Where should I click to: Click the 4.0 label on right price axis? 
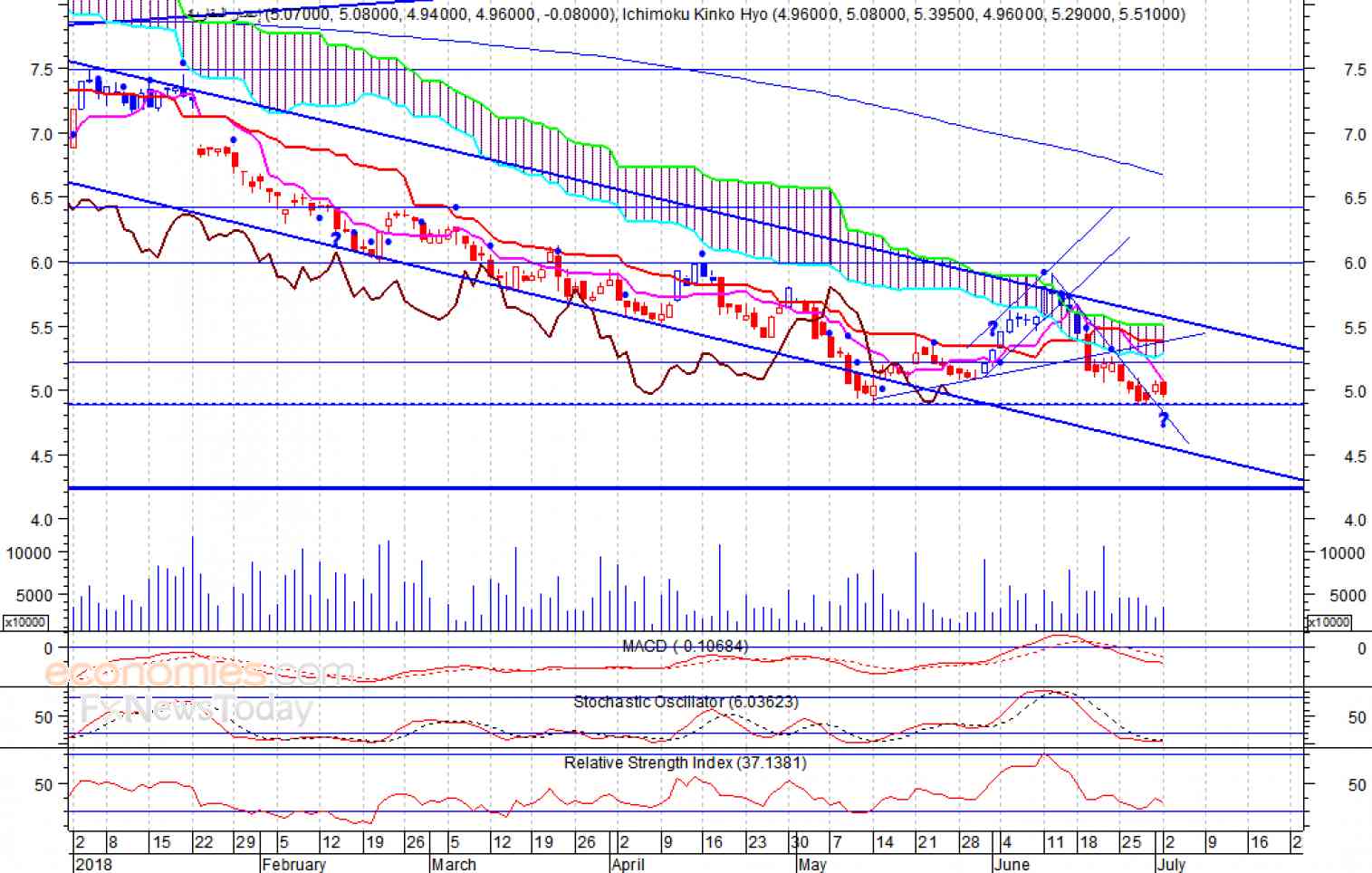pyautogui.click(x=1355, y=520)
